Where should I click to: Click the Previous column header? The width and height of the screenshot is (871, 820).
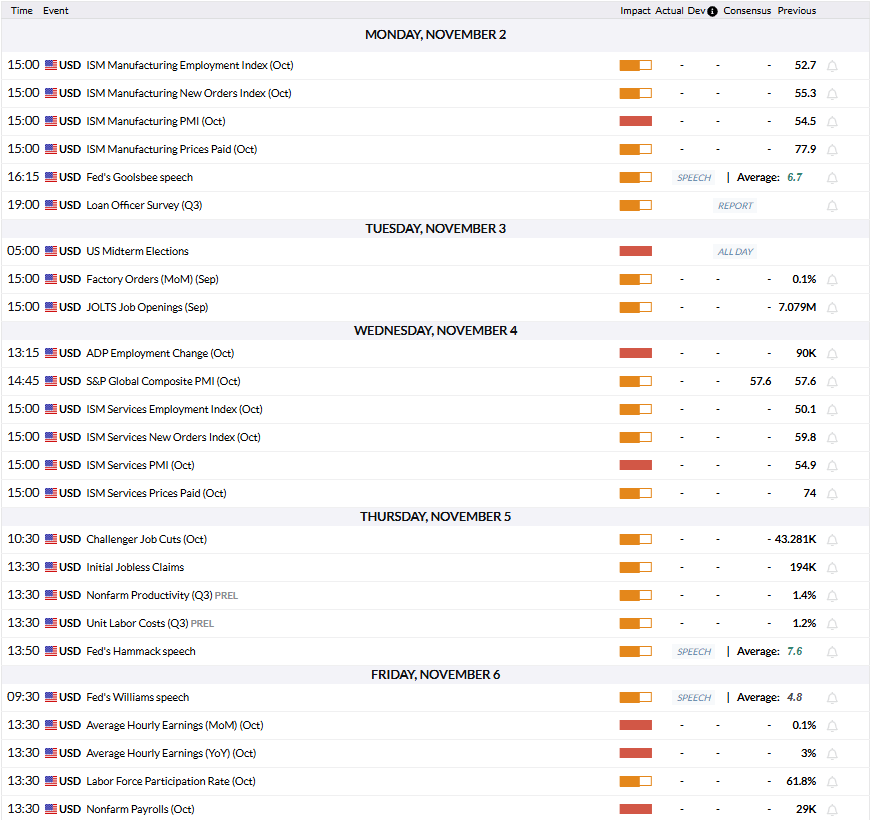pyautogui.click(x=797, y=11)
